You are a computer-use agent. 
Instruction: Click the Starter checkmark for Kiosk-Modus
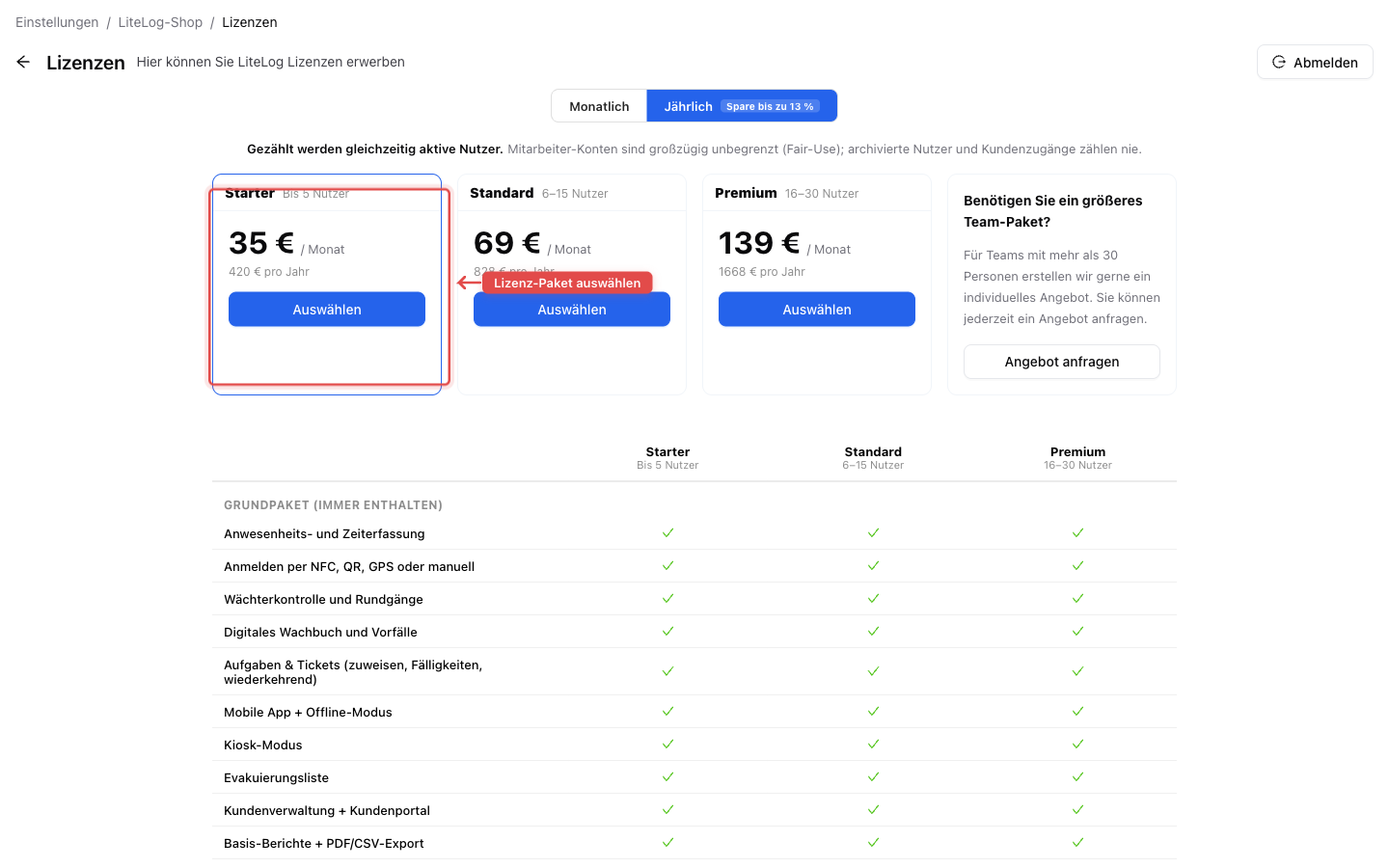coord(667,745)
